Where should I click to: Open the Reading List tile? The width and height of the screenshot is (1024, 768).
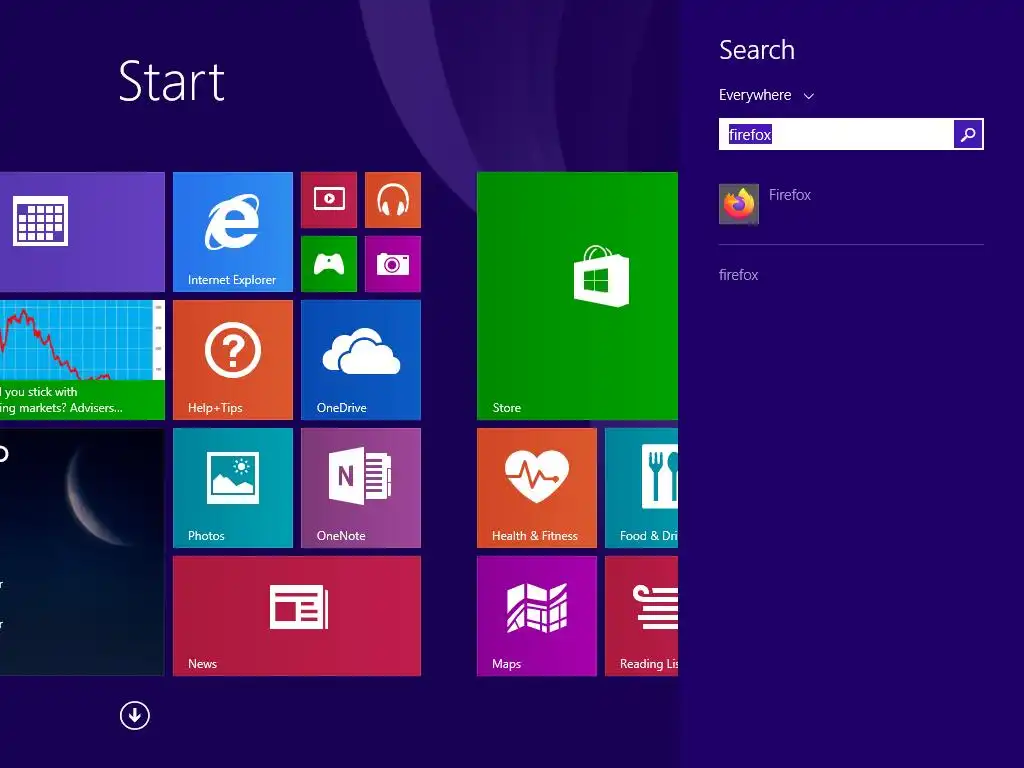click(x=641, y=616)
